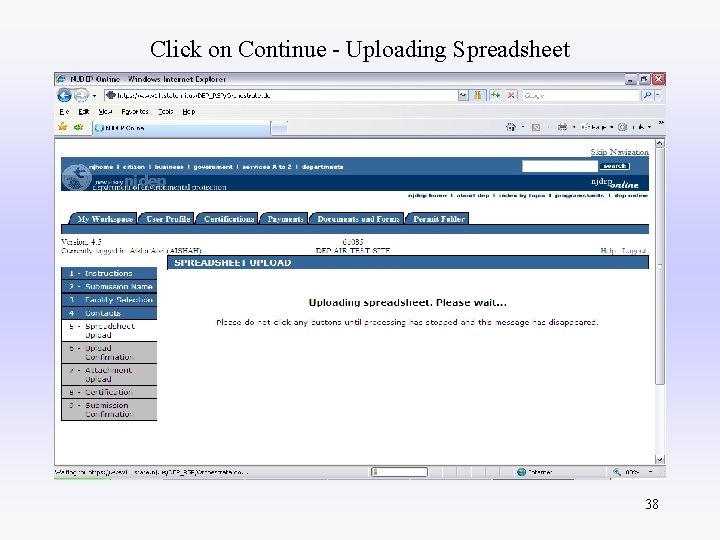Switch to the My Workspace tab
Image resolution: width=720 pixels, height=540 pixels.
tap(104, 219)
